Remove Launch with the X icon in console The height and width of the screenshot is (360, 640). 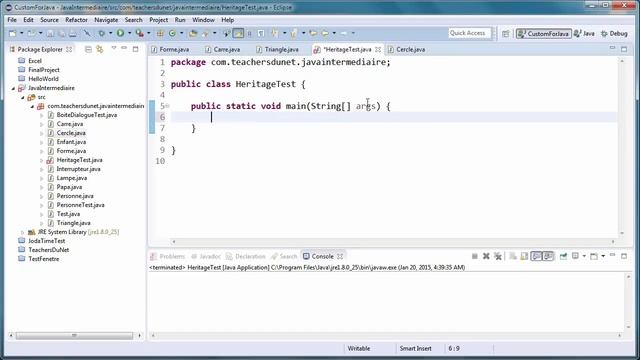[486, 256]
